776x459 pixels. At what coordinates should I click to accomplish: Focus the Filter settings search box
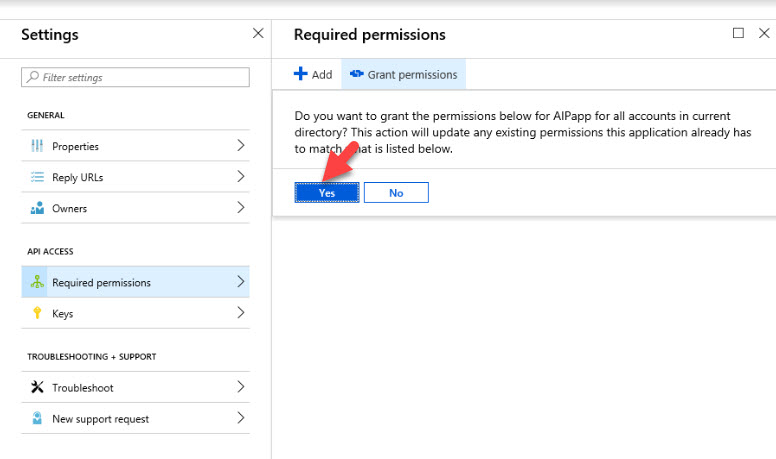[135, 77]
